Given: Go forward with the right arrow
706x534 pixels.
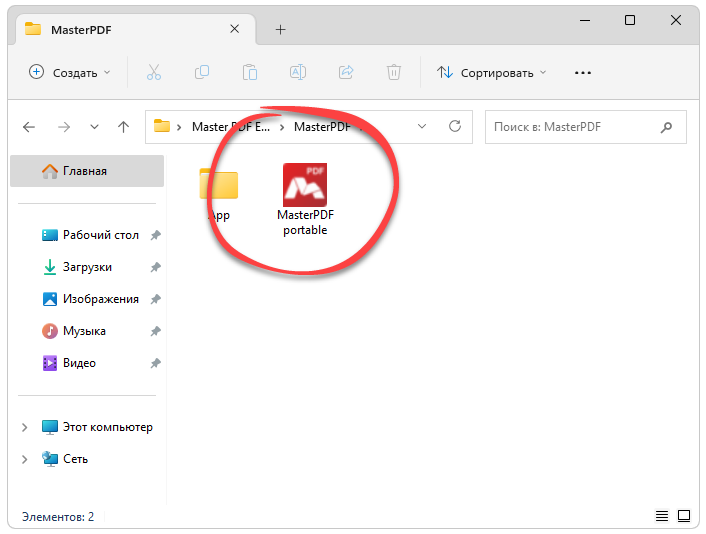Looking at the screenshot, I should click(64, 127).
